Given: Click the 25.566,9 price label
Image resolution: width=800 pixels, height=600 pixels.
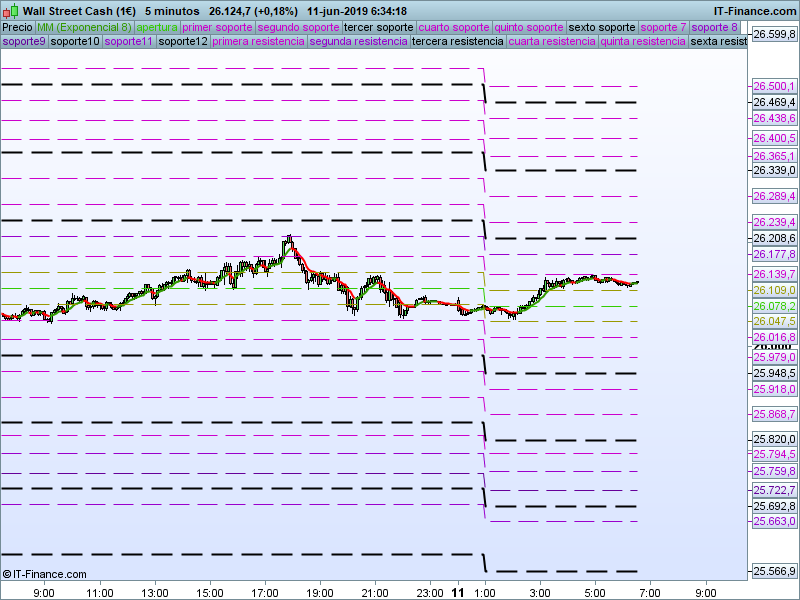Looking at the screenshot, I should coord(774,570).
